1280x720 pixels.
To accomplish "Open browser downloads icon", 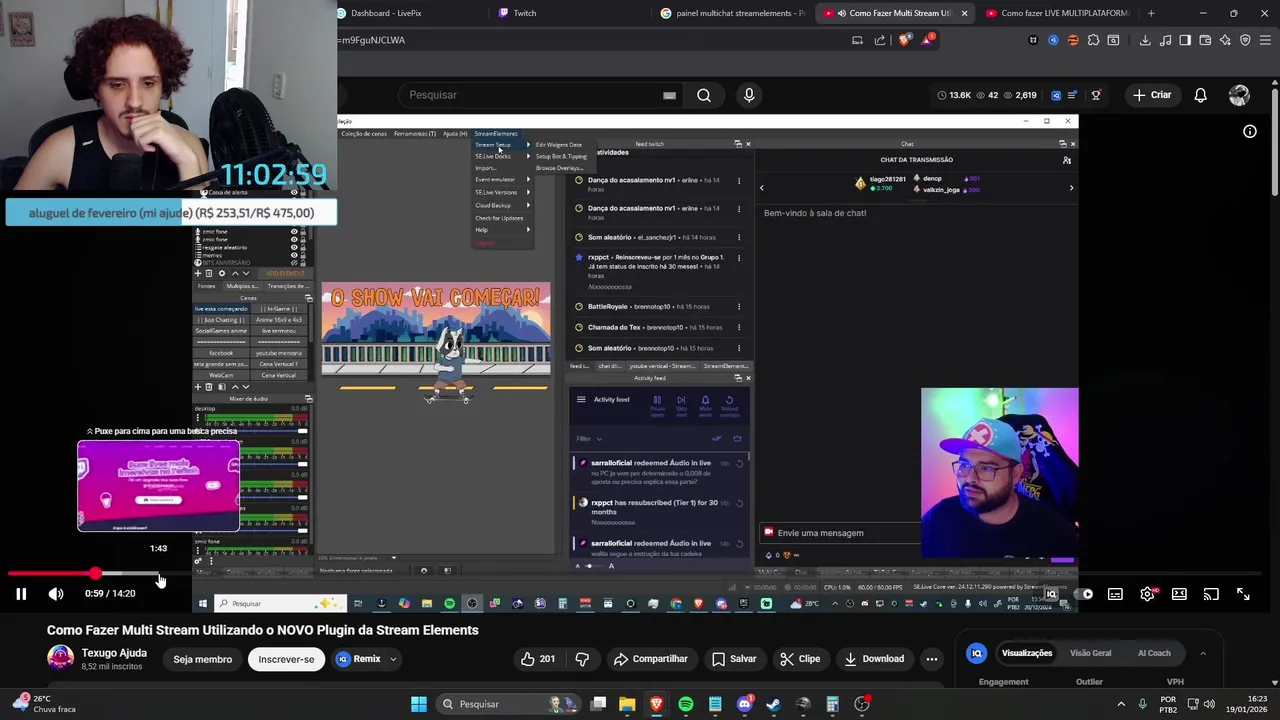I will pos(1145,40).
